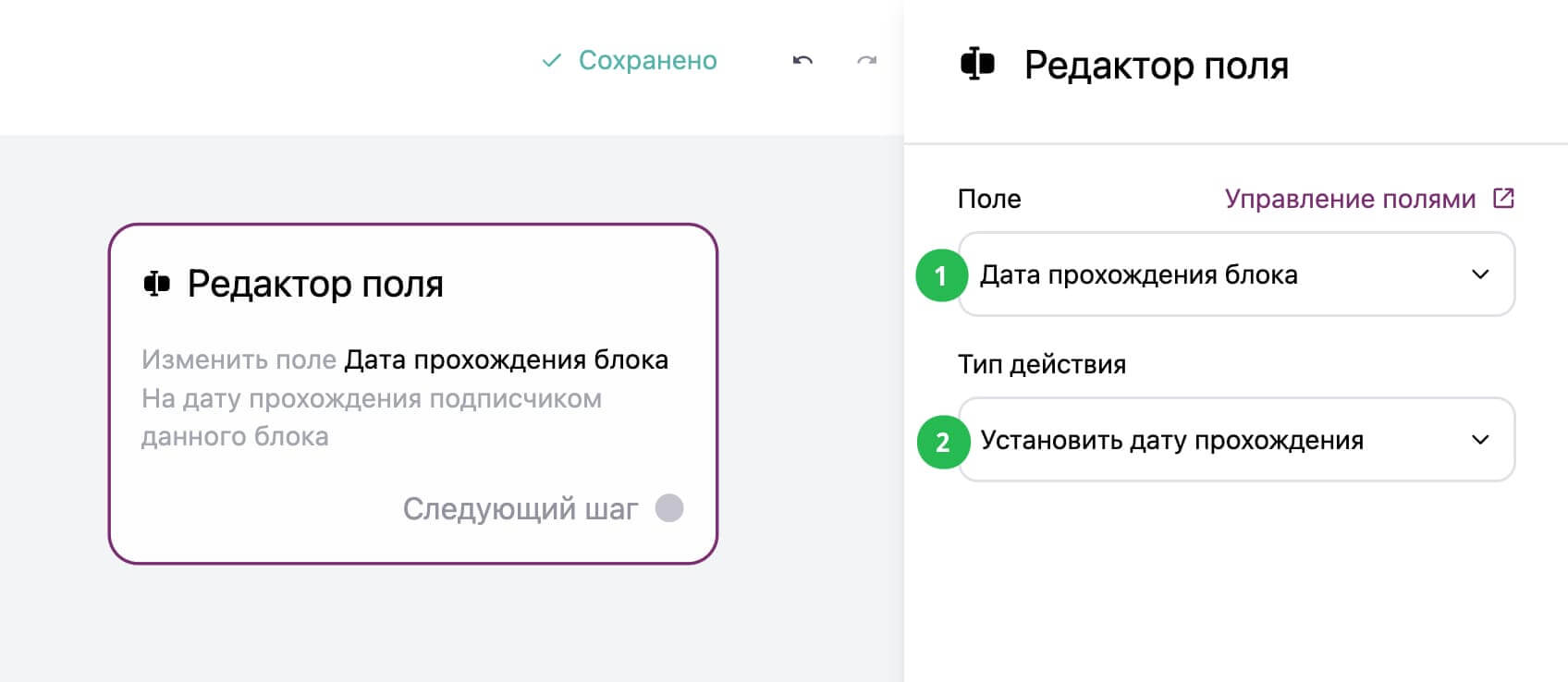Click the Поле label
The image size is (1568, 682).
click(x=989, y=199)
